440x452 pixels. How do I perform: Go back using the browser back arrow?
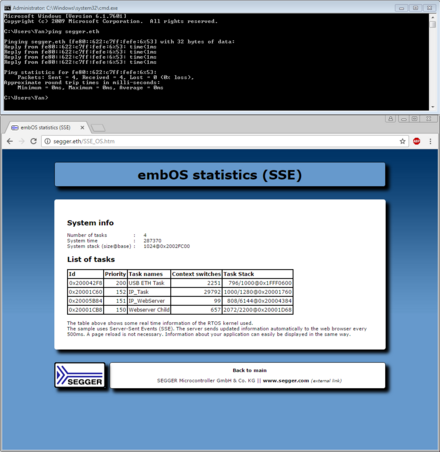coord(10,141)
